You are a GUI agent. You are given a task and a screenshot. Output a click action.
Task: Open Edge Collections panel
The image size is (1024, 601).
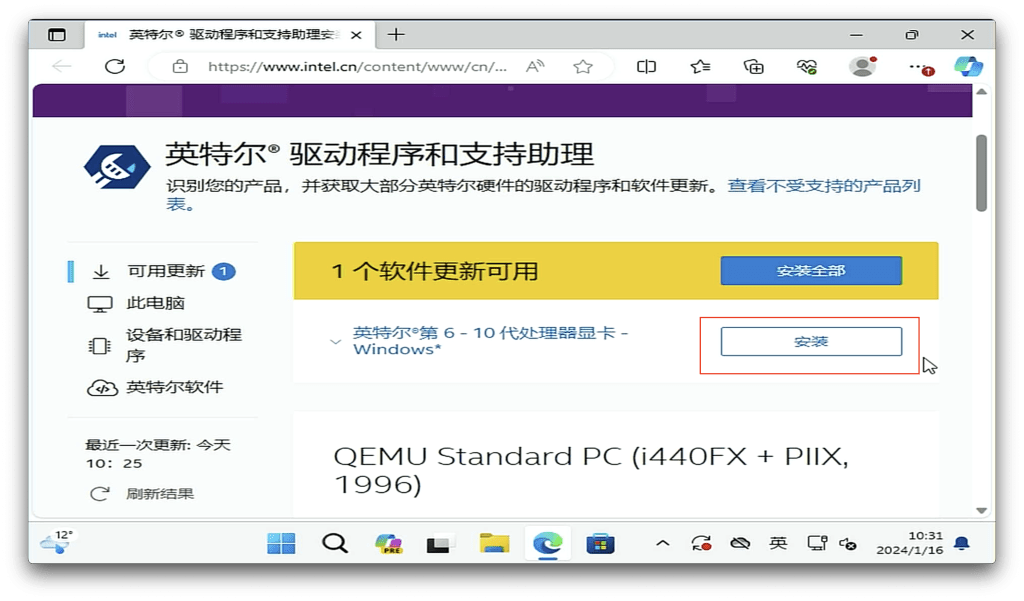[x=754, y=67]
